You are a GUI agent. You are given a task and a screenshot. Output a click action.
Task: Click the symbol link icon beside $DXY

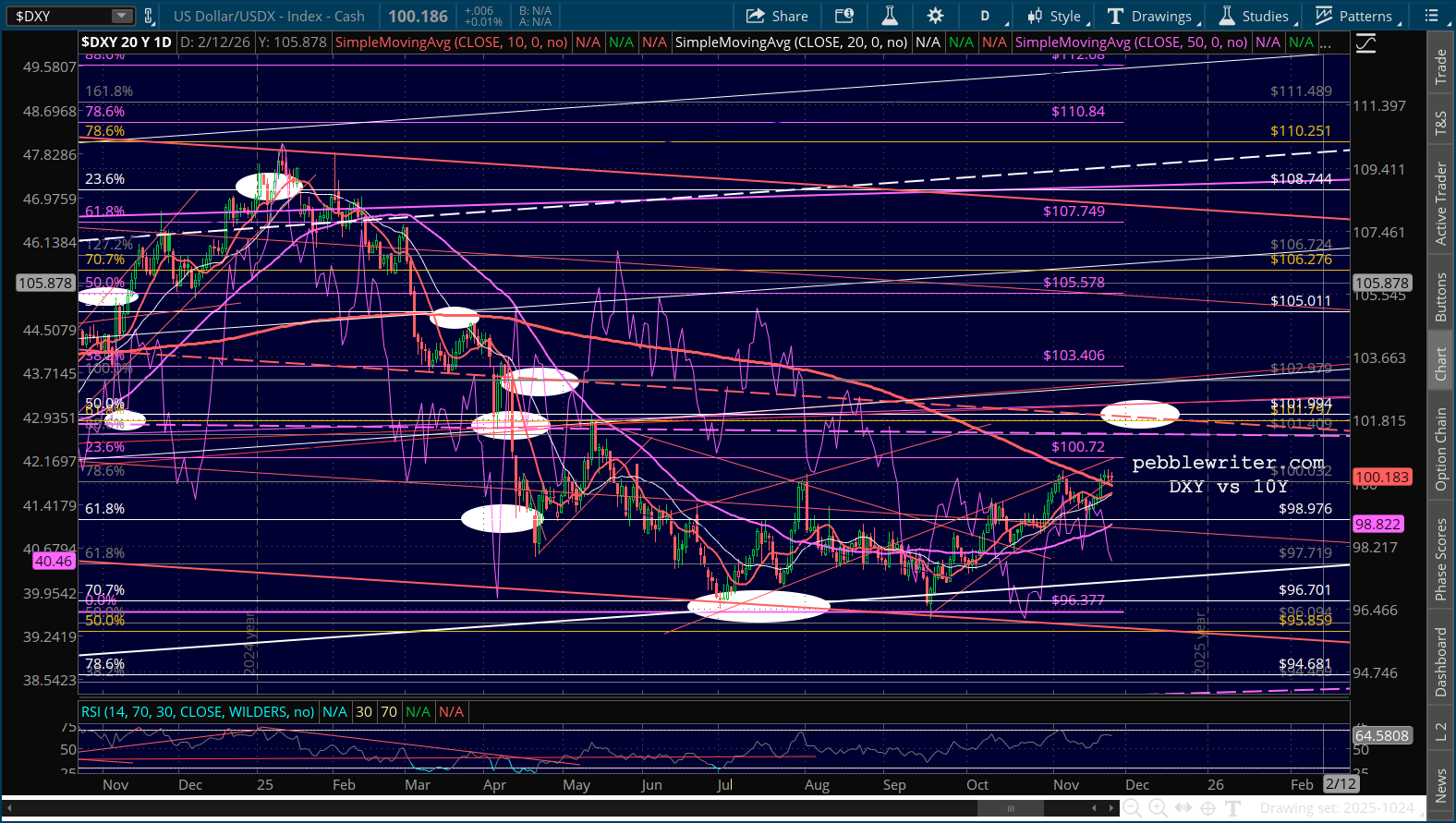[148, 16]
